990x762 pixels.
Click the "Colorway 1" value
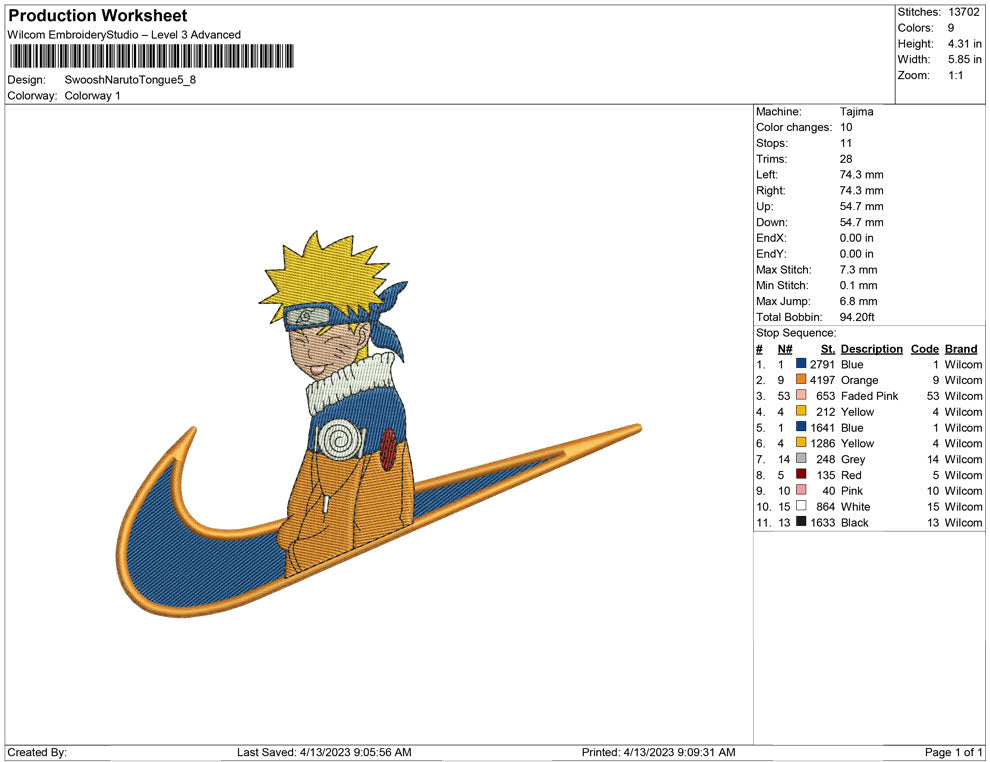[x=92, y=96]
